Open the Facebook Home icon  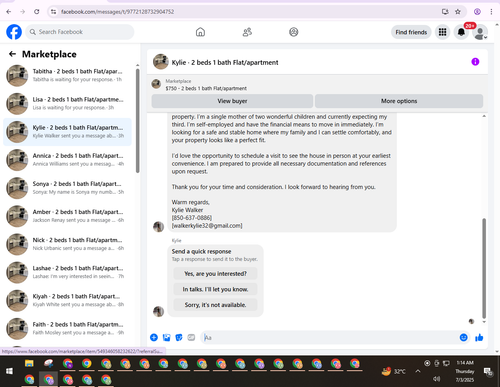[200, 32]
